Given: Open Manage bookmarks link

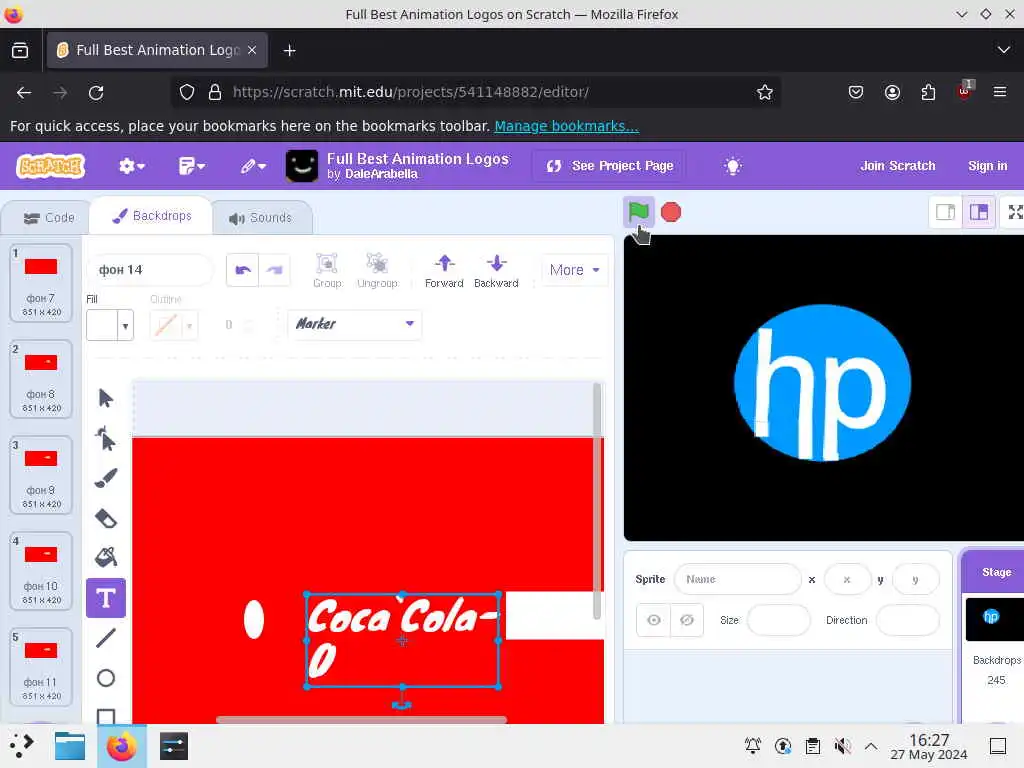Looking at the screenshot, I should tap(566, 126).
